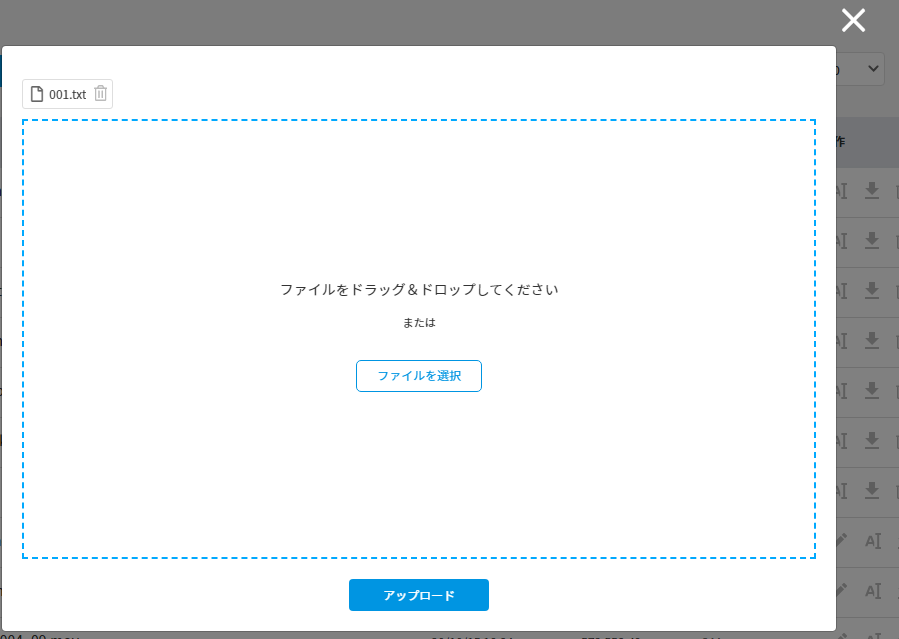
Task: Click the document icon beside 001.txt
Action: tap(37, 94)
